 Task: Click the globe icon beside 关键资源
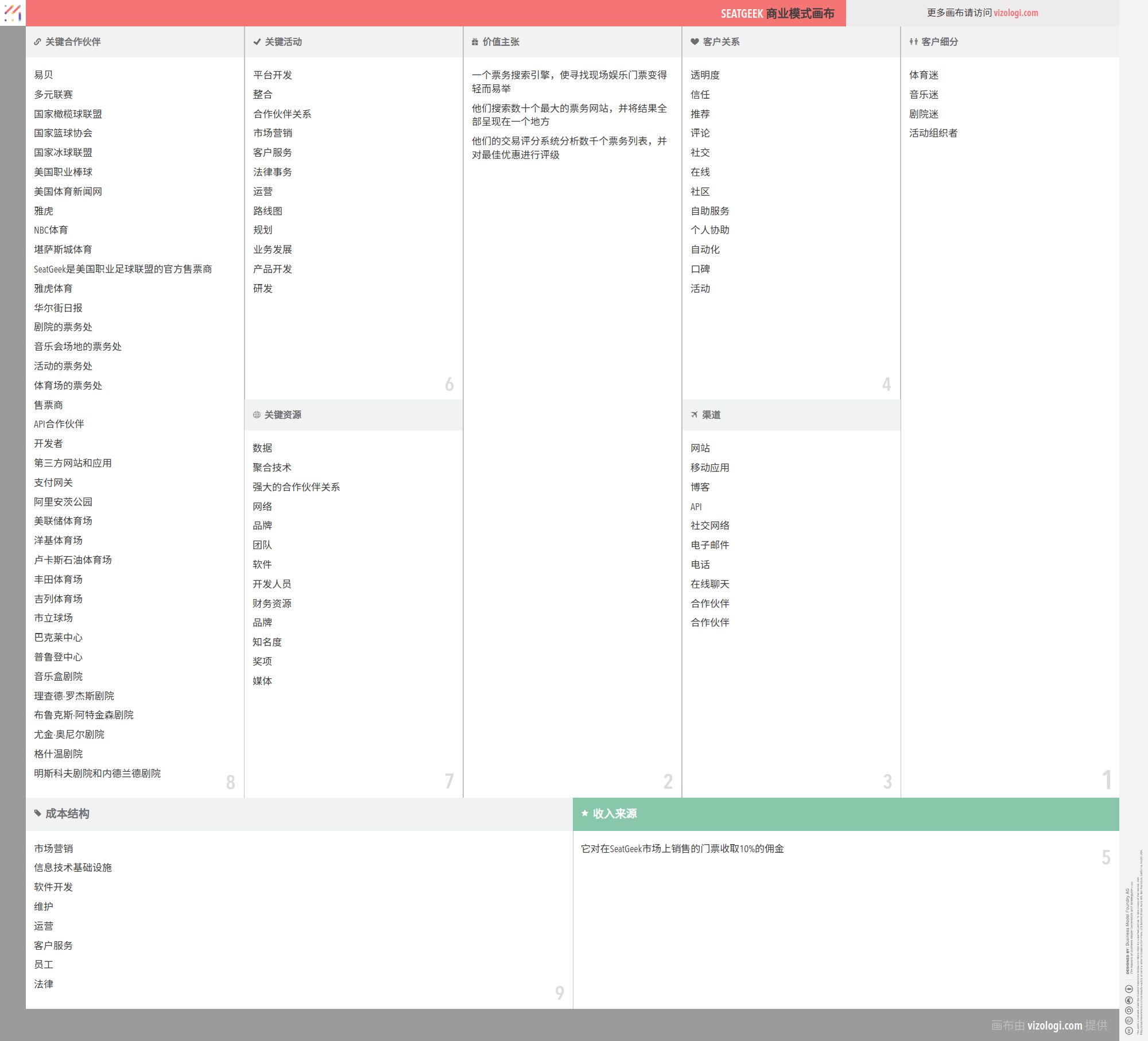(x=257, y=415)
